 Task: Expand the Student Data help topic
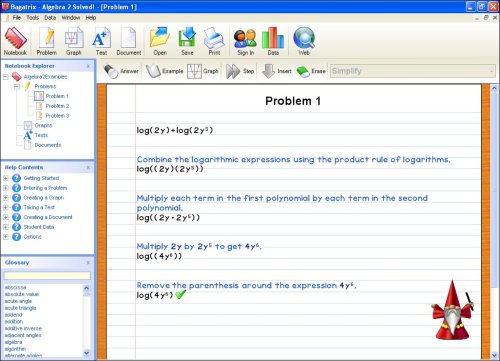pyautogui.click(x=6, y=227)
